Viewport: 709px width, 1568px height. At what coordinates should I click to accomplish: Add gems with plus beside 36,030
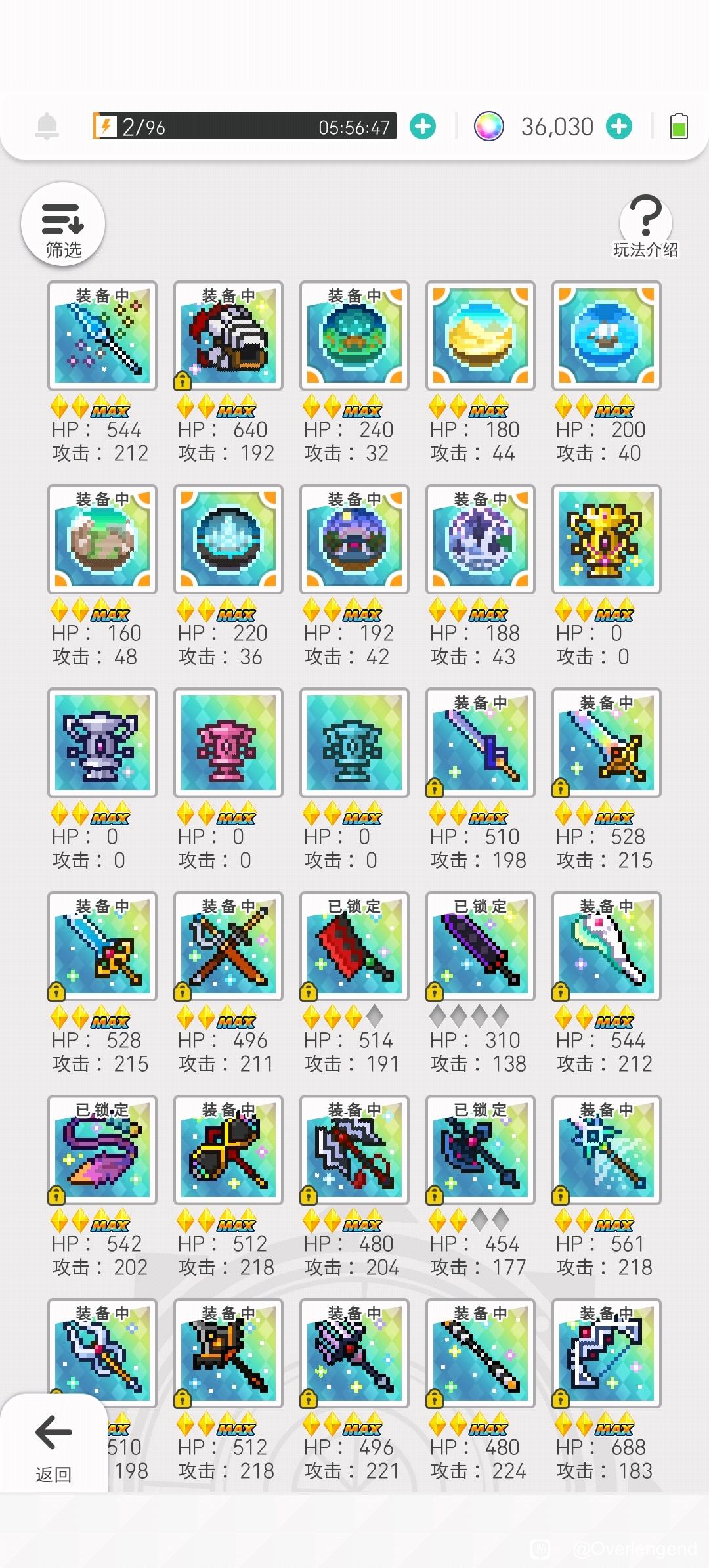(619, 126)
